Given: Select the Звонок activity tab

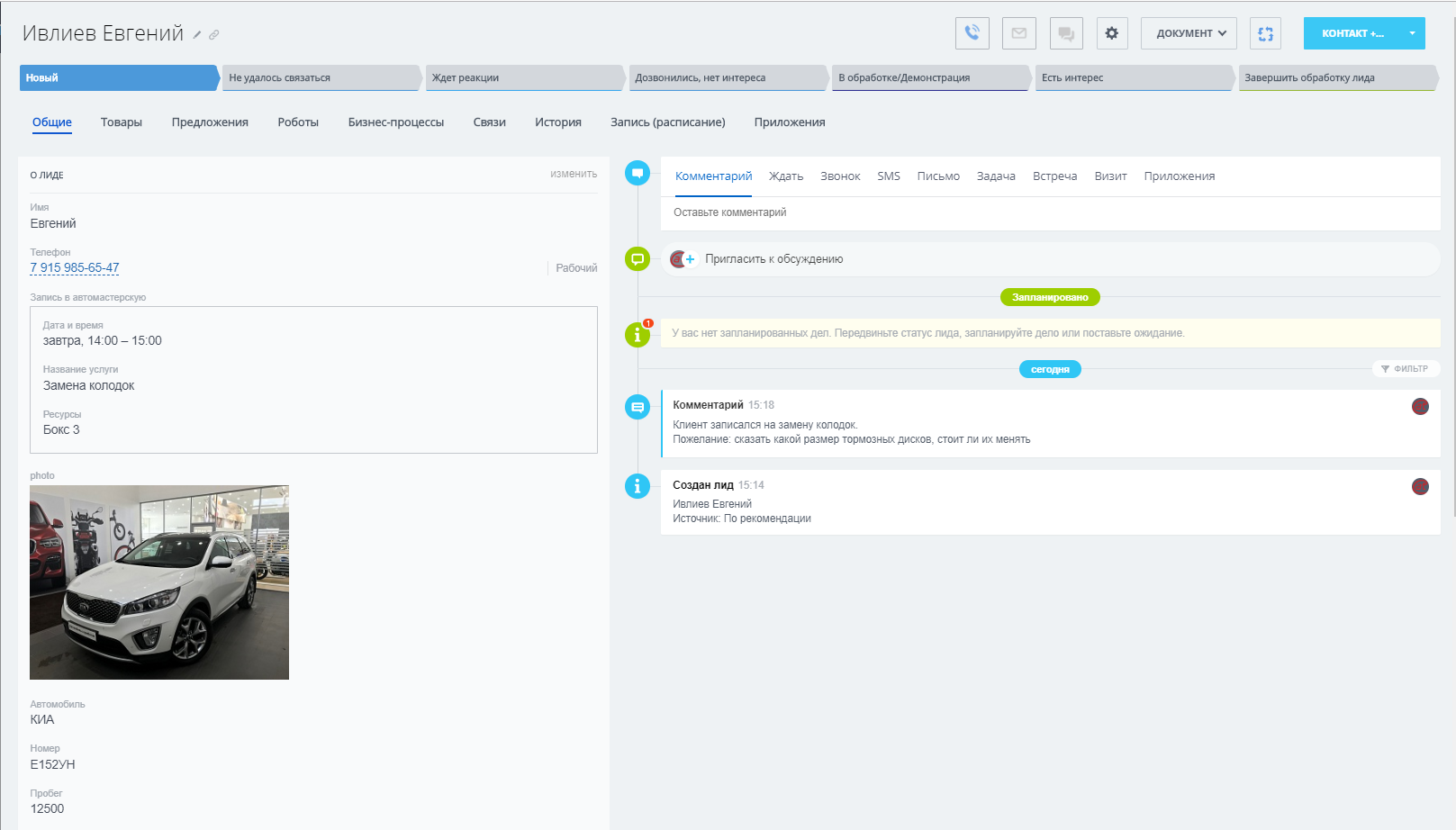Looking at the screenshot, I should 840,176.
